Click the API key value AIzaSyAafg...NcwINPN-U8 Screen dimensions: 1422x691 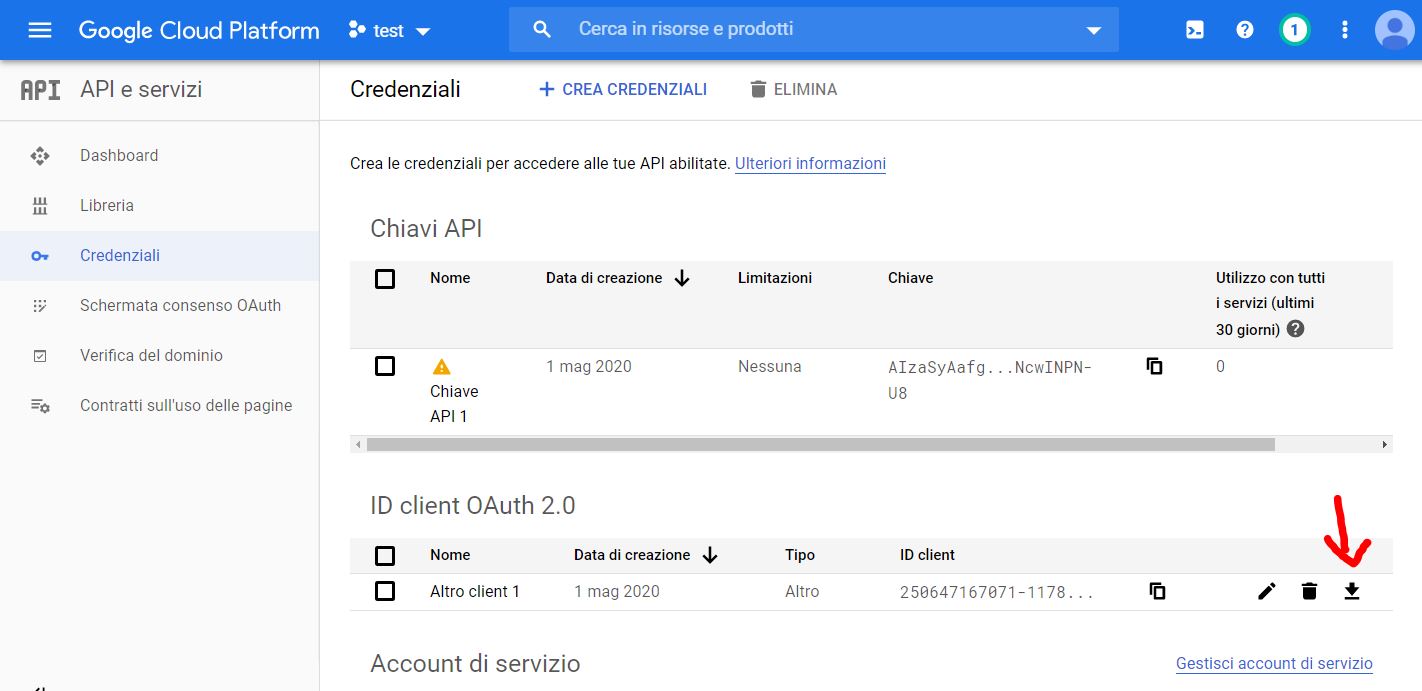[x=990, y=380]
